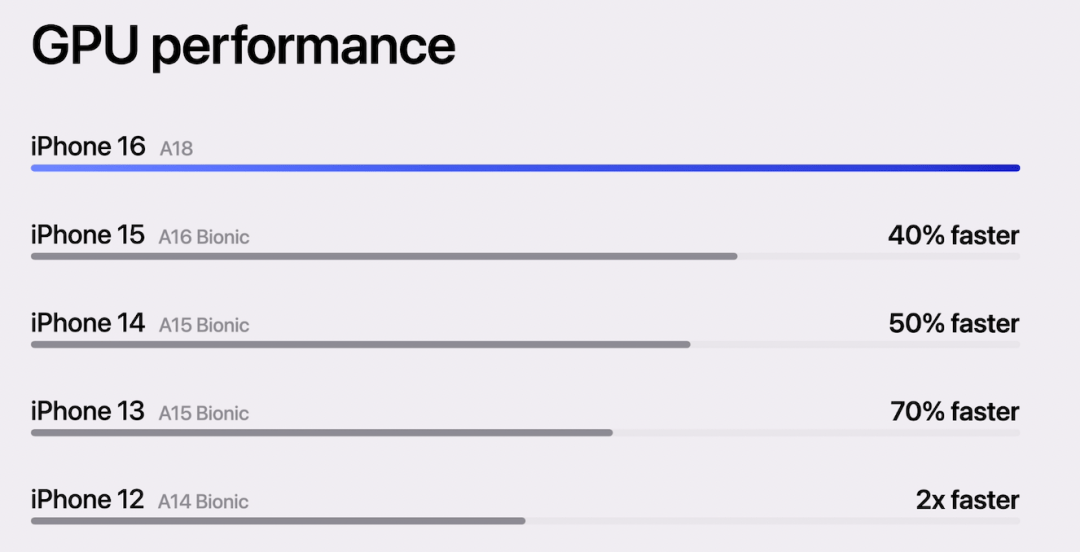Image resolution: width=1080 pixels, height=552 pixels.
Task: Click the iPhone 12 label
Action: coord(88,499)
